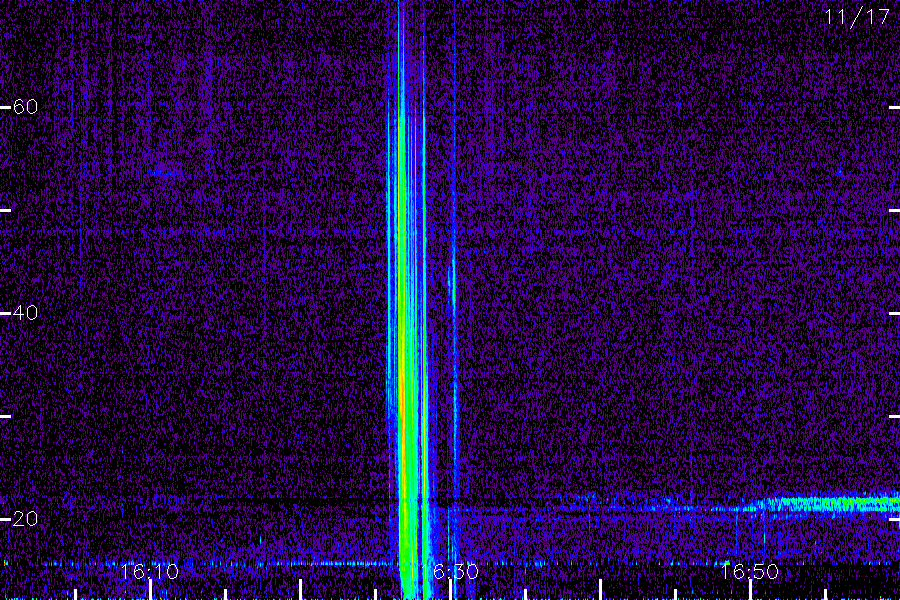Click the 11/17 date label

(x=857, y=17)
